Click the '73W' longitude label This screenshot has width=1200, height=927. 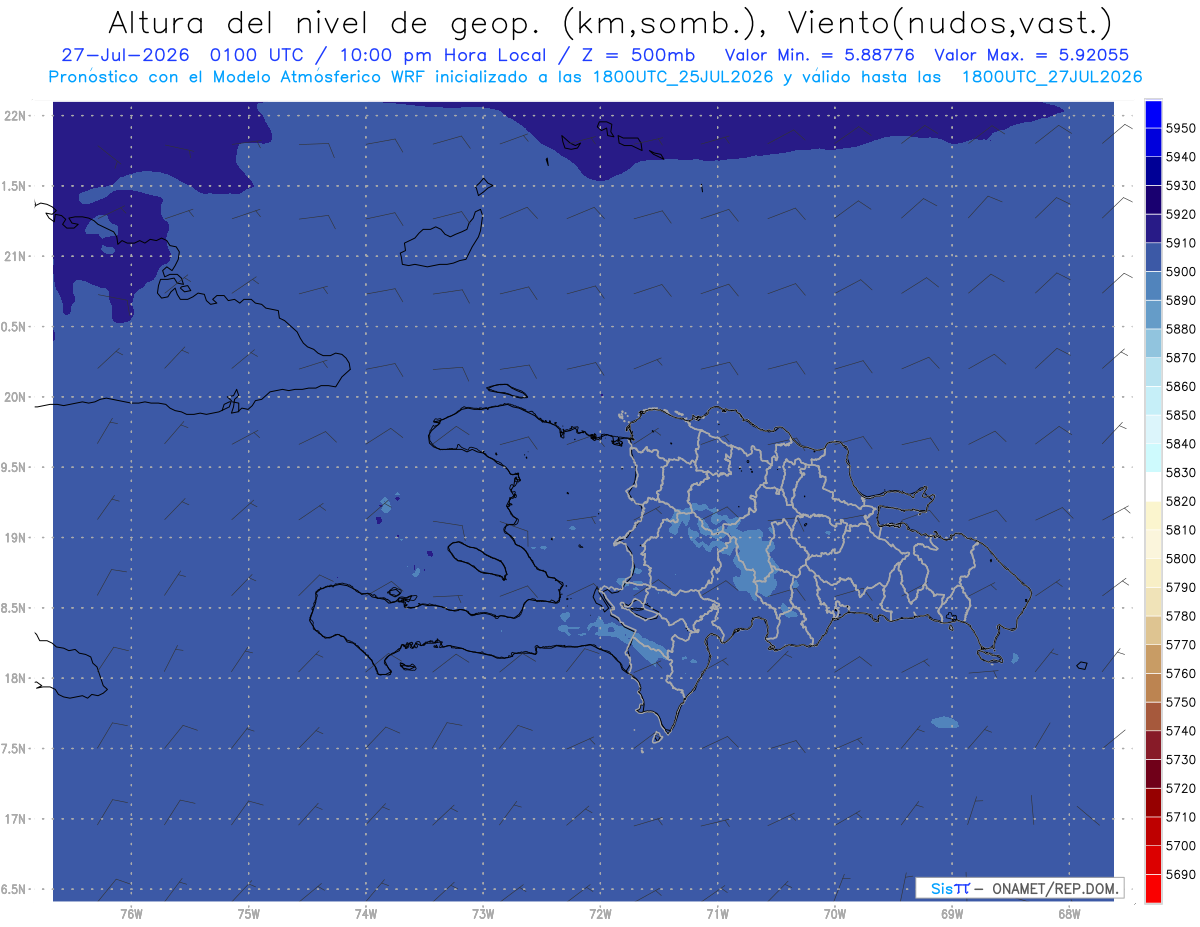coord(483,913)
